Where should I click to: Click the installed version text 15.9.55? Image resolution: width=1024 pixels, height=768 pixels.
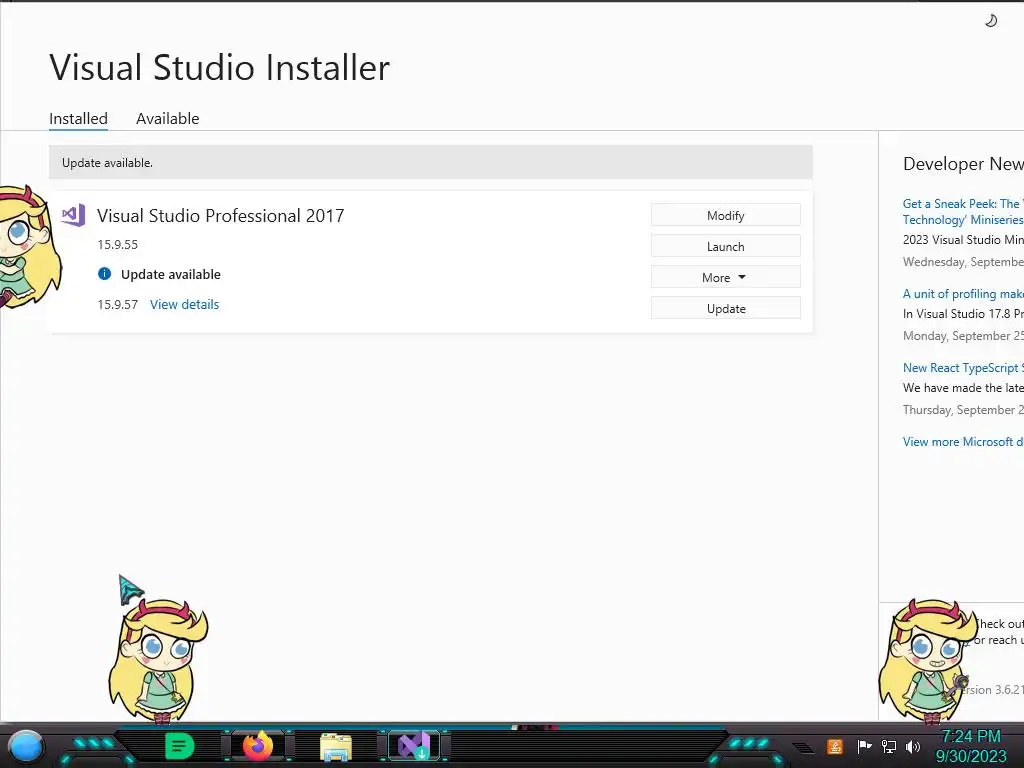(118, 244)
